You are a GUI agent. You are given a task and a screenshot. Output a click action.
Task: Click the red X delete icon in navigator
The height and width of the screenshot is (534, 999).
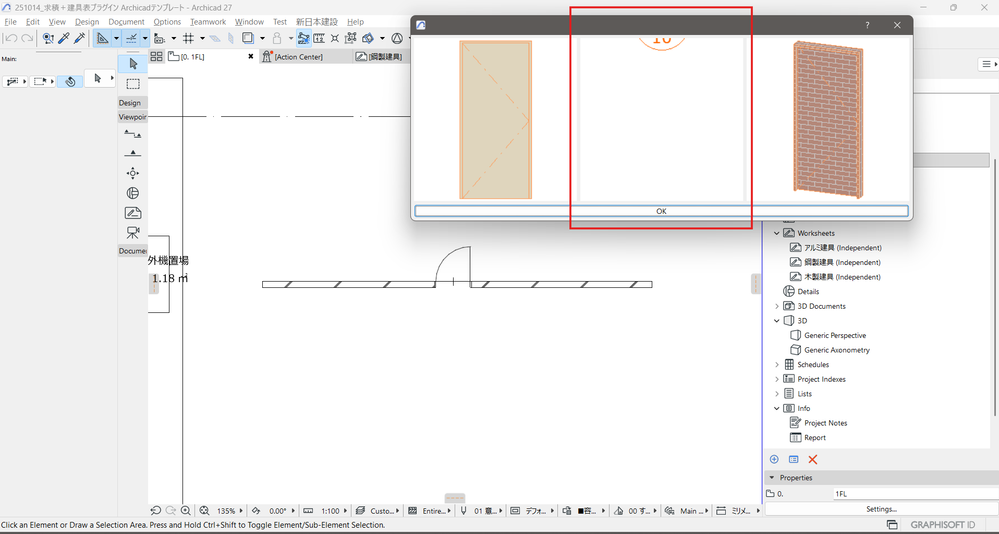(813, 459)
